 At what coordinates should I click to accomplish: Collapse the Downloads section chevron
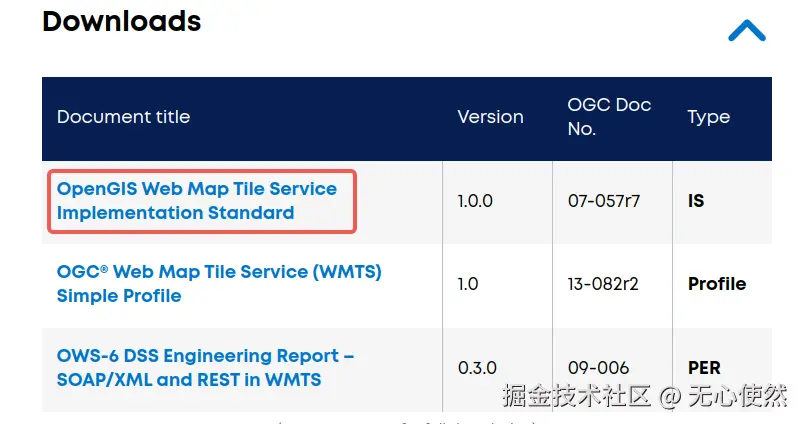click(746, 31)
